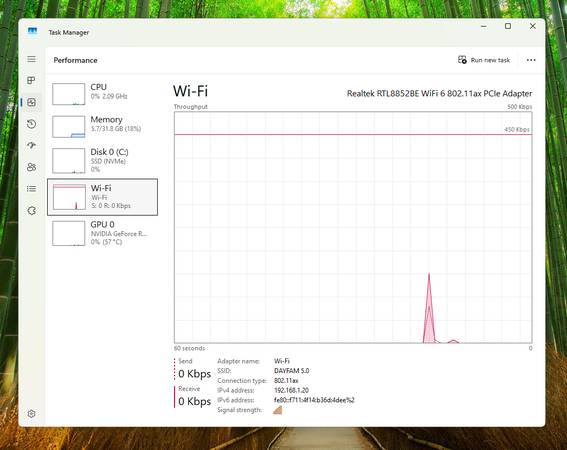Image resolution: width=567 pixels, height=450 pixels.
Task: Click the signal strength indicator icon
Action: (278, 410)
